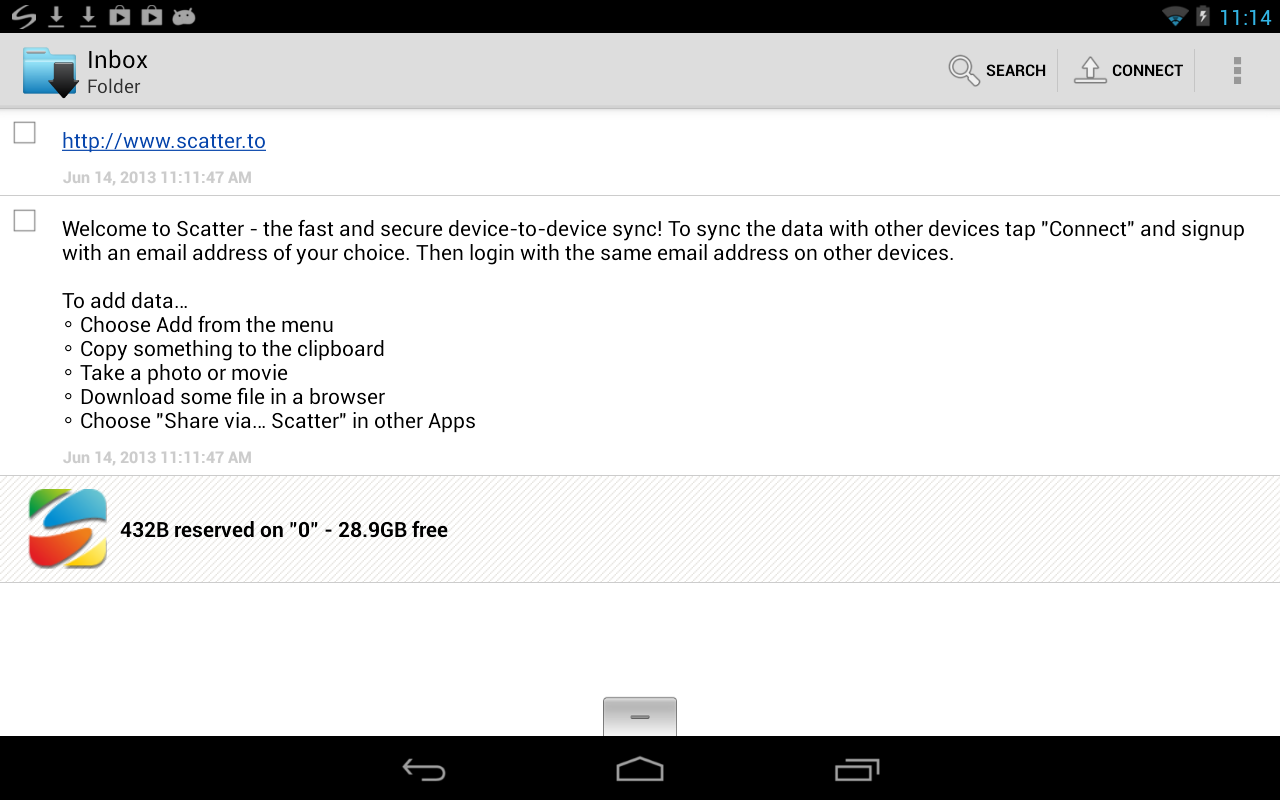Tap the Android robot status bar icon
1280x800 pixels.
pos(184,16)
